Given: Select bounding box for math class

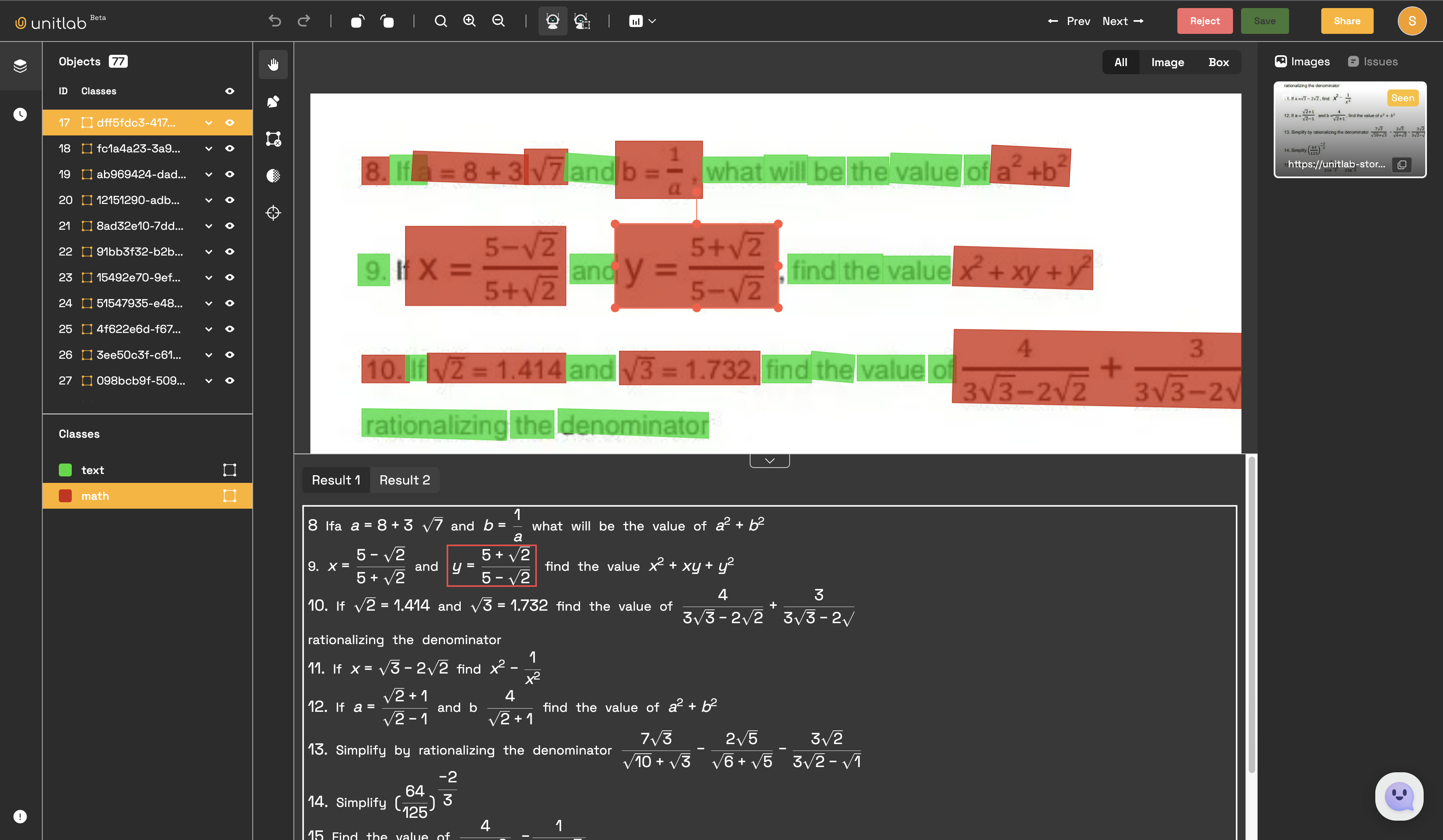Looking at the screenshot, I should click(229, 496).
